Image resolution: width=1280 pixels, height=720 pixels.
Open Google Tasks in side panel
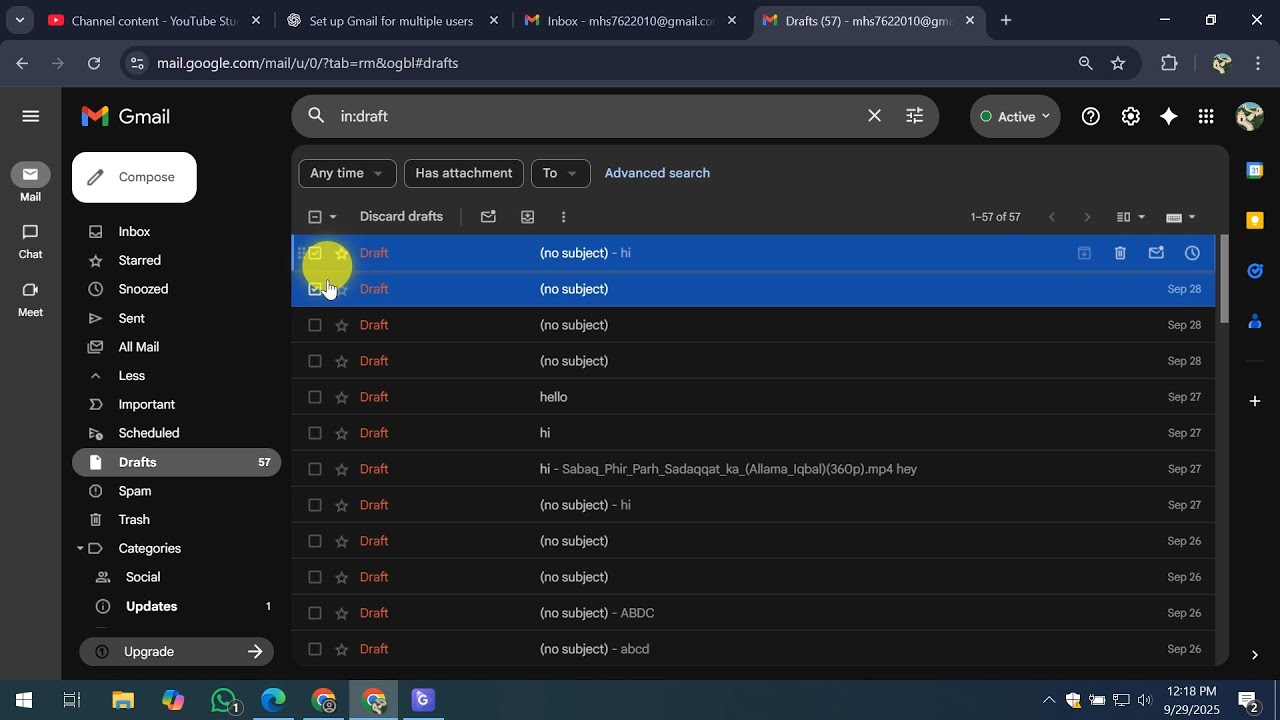click(1255, 270)
